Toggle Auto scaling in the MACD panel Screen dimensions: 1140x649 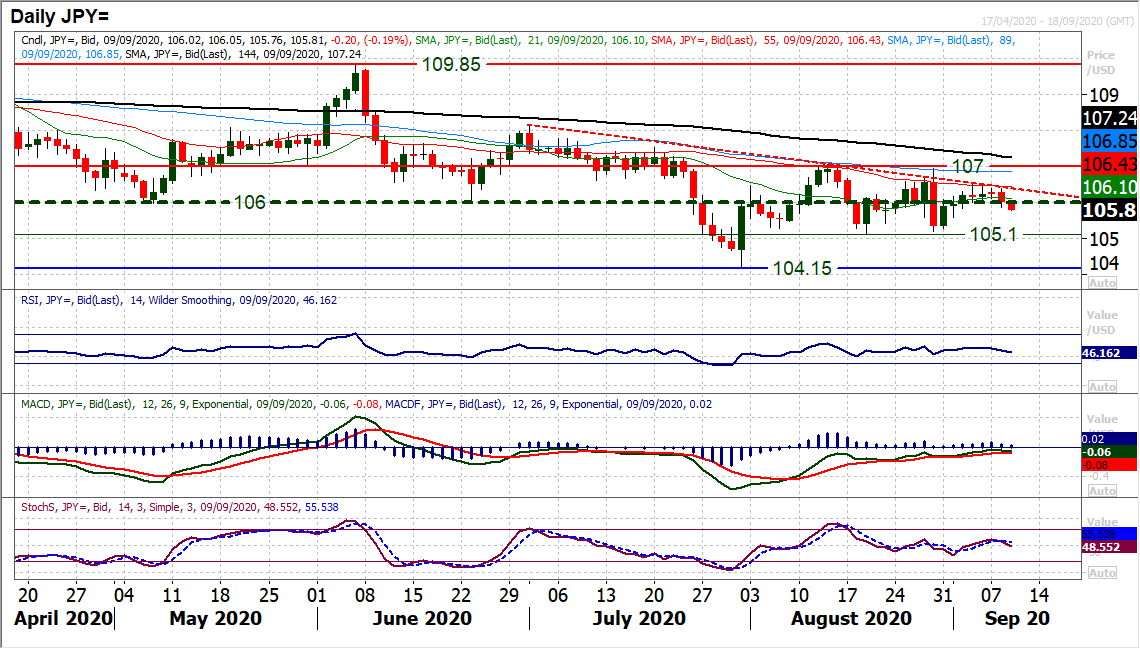(x=1101, y=489)
